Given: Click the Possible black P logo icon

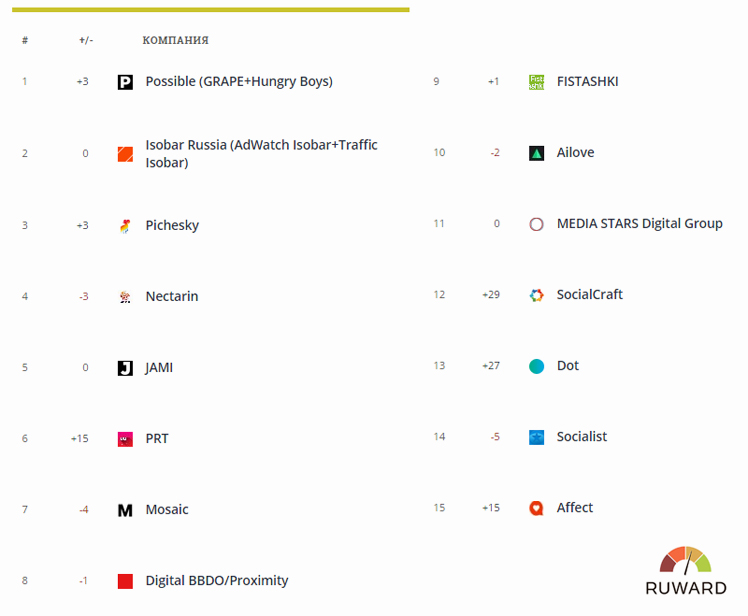Looking at the screenshot, I should point(125,82).
